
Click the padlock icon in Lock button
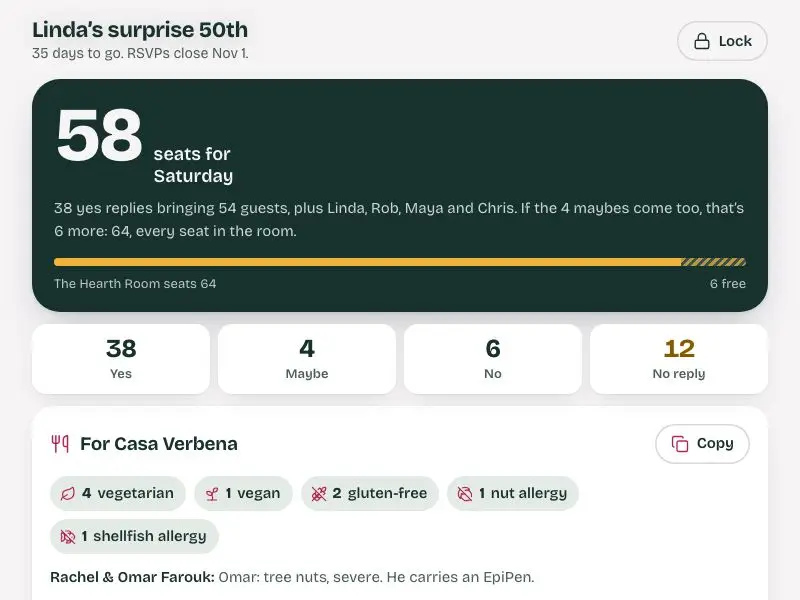(702, 41)
